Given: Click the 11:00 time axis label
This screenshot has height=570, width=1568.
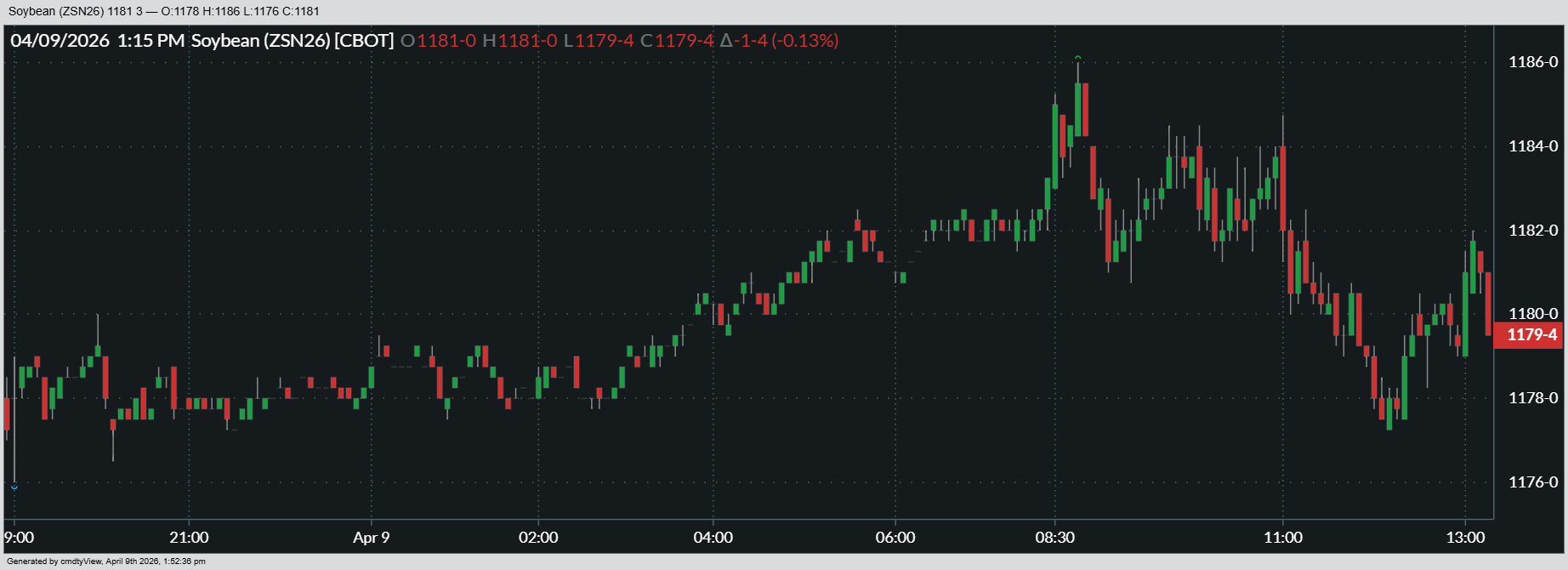Looking at the screenshot, I should pos(1282,538).
